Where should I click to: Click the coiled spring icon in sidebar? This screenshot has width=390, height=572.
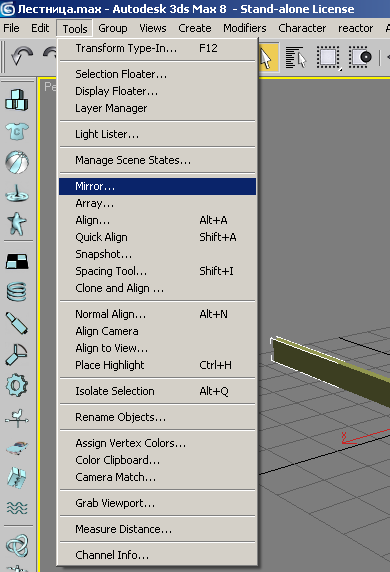pyautogui.click(x=17, y=292)
